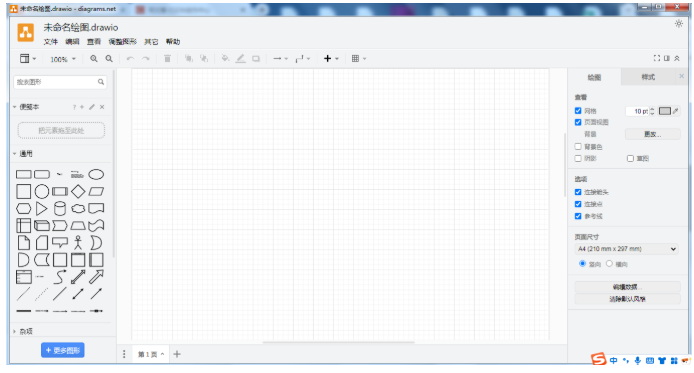Switch to the Style (样式) tab
This screenshot has width=694, height=373.
point(648,77)
